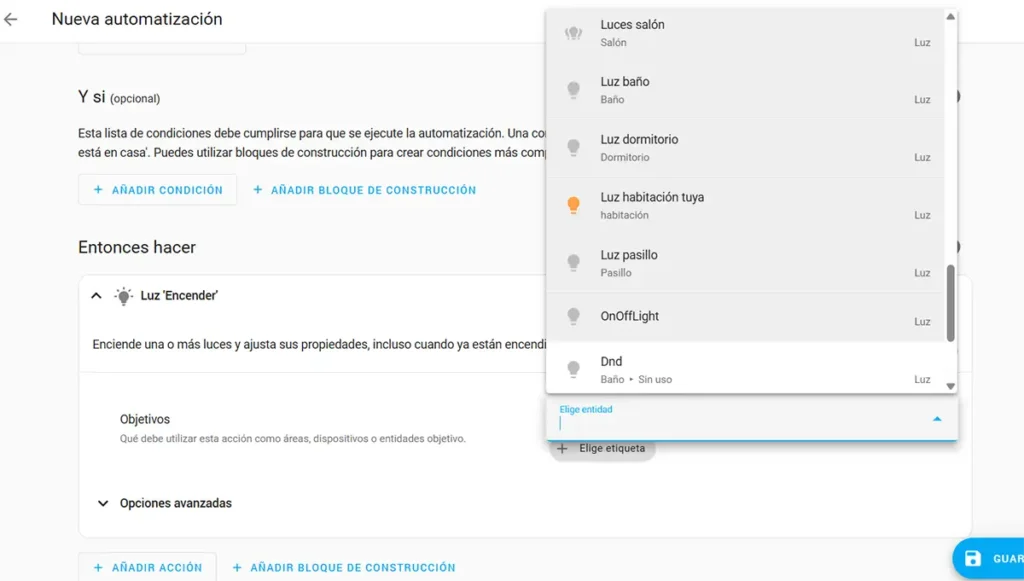Click the entity list scrollbar thumb
The image size is (1024, 581).
pyautogui.click(x=950, y=302)
